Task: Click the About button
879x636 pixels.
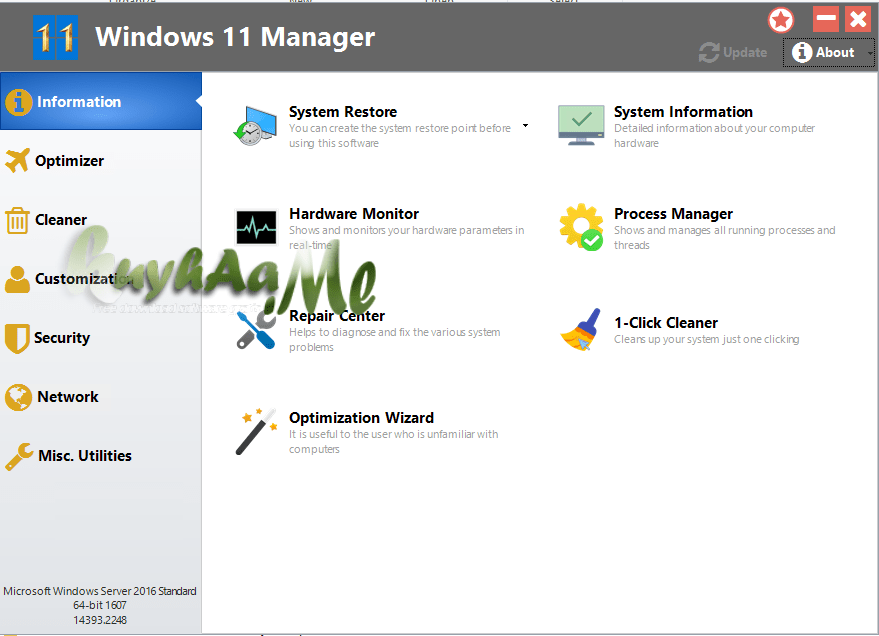Action: click(829, 52)
